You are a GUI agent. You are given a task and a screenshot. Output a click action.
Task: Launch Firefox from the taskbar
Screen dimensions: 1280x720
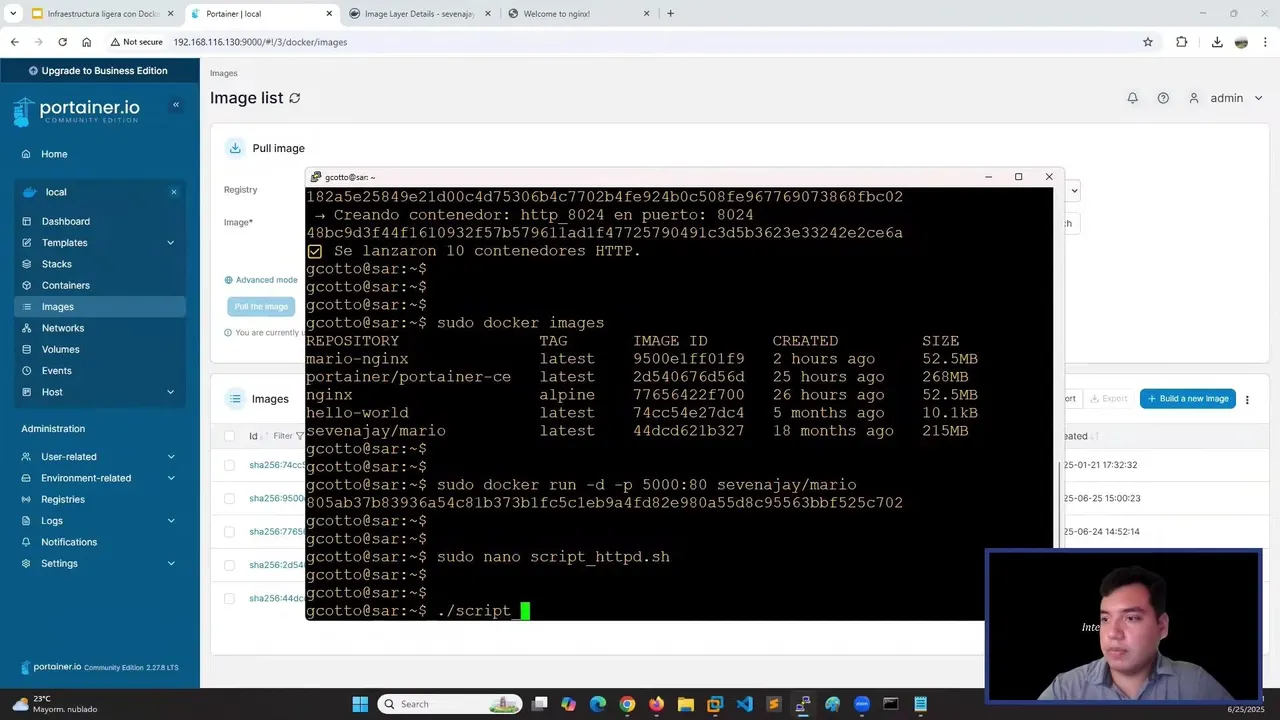[656, 704]
